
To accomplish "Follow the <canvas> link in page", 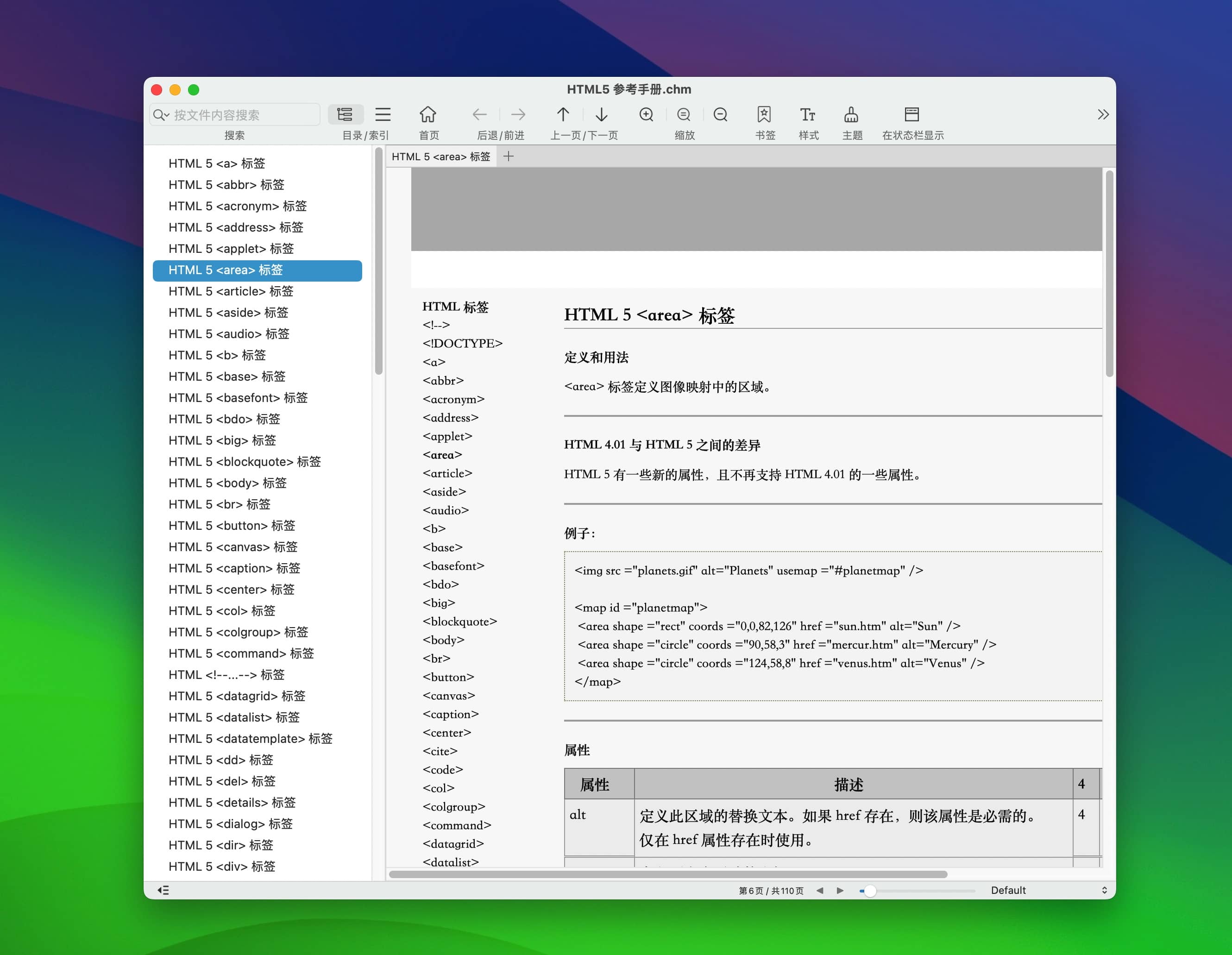I will point(449,696).
